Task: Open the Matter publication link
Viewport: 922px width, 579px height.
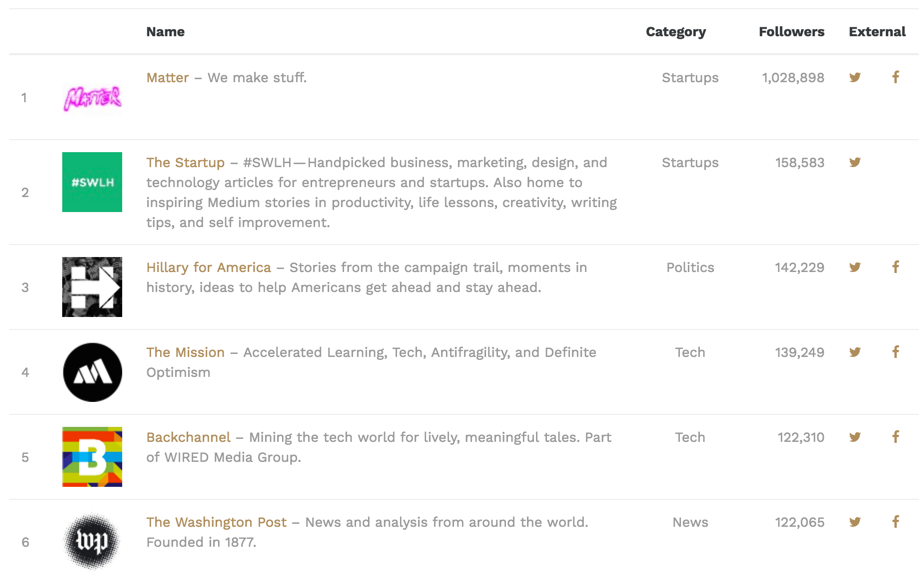Action: (167, 78)
